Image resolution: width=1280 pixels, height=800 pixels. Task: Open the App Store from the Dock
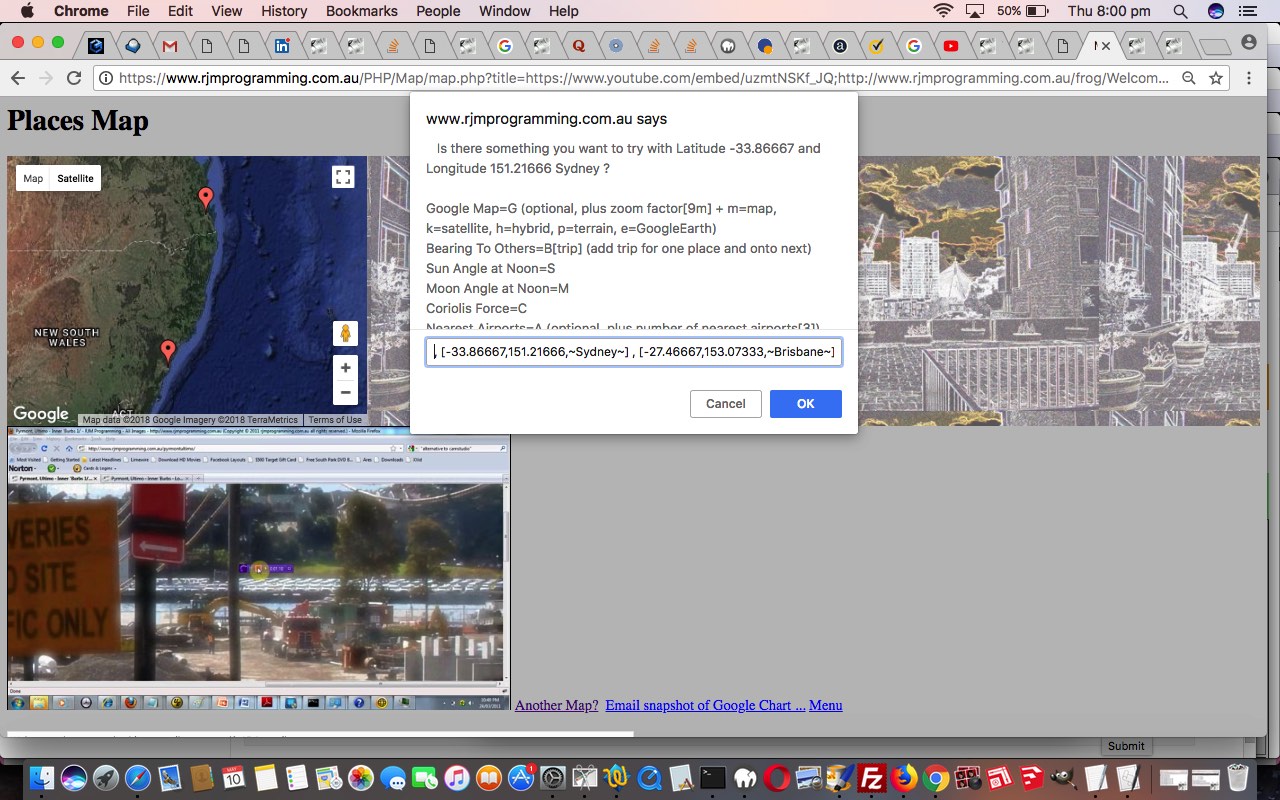[x=521, y=778]
